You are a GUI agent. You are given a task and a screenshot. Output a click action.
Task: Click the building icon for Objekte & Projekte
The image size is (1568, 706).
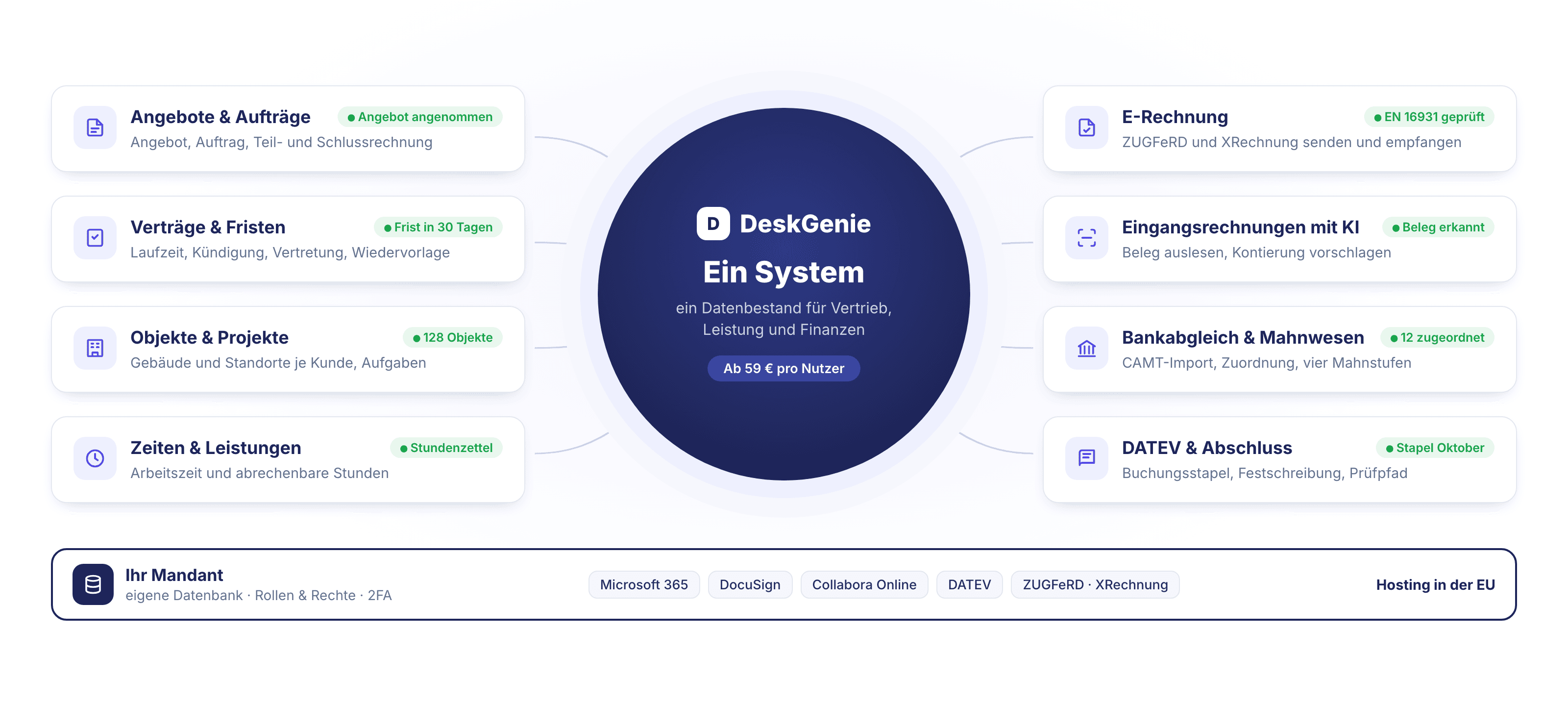pos(95,348)
